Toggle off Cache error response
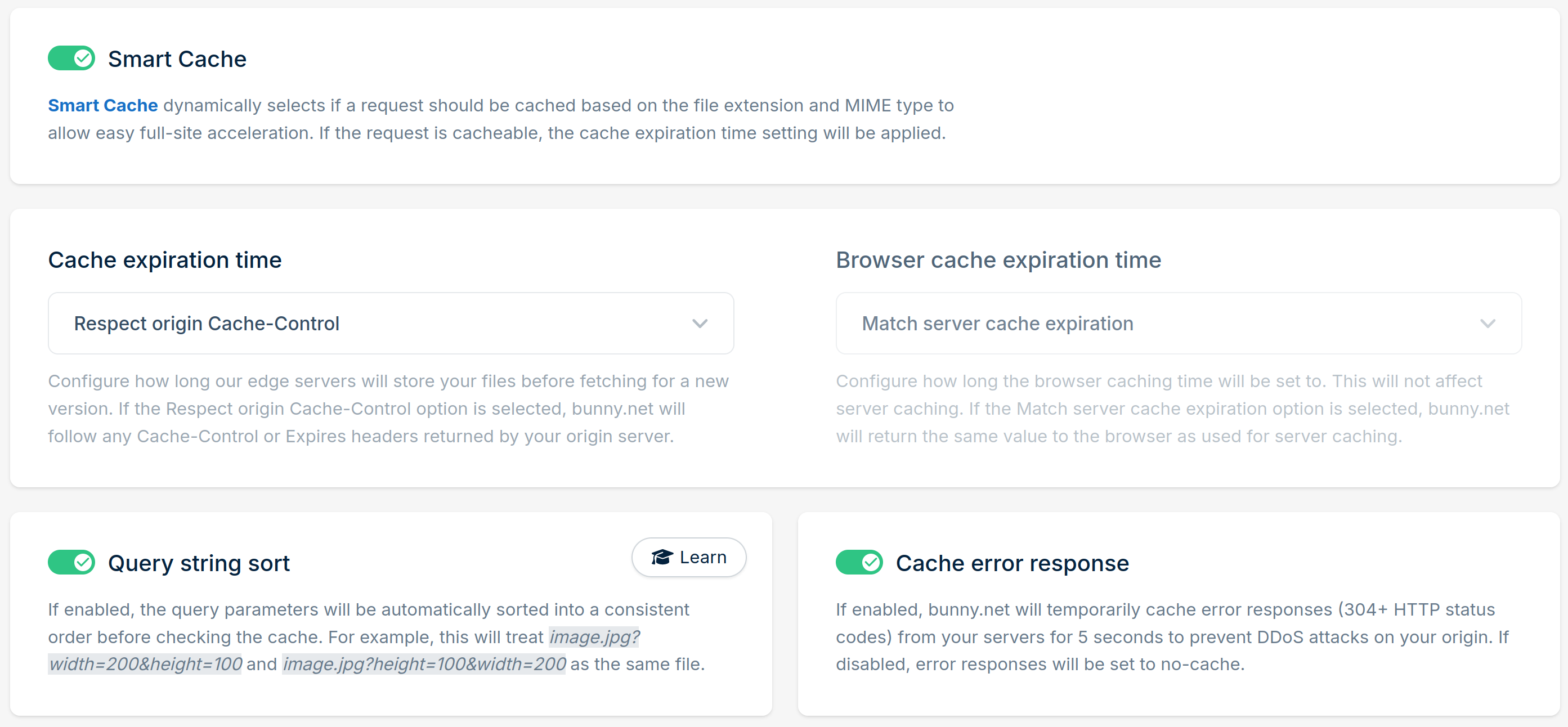 (859, 562)
